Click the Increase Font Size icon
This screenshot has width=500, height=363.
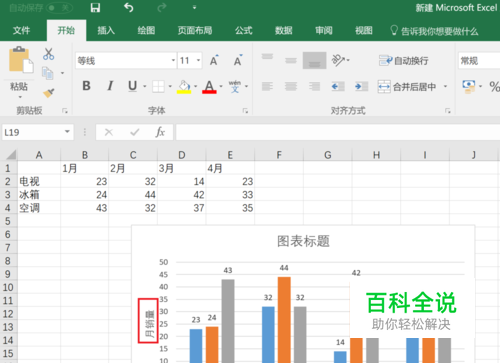(214, 60)
